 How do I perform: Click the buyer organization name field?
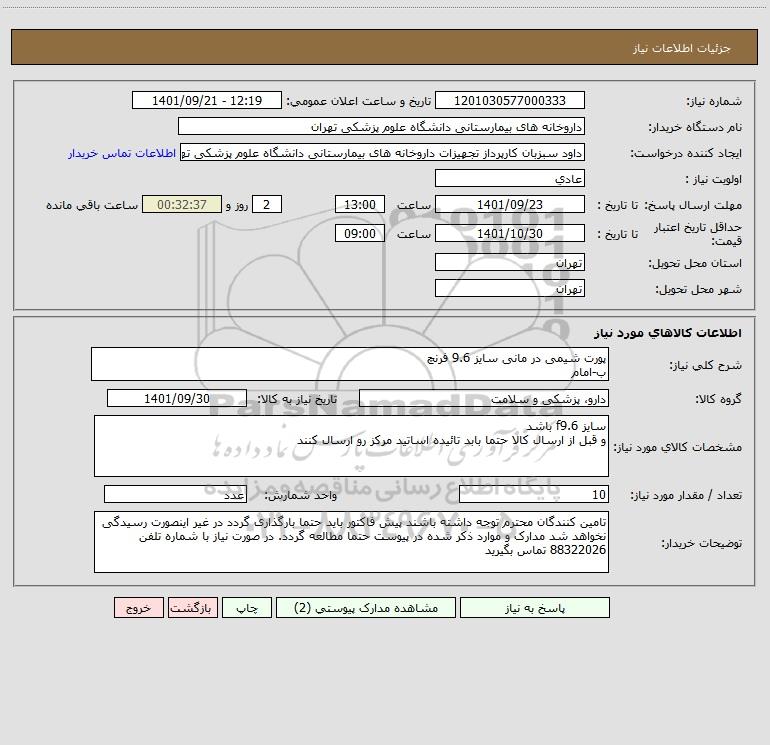click(381, 126)
